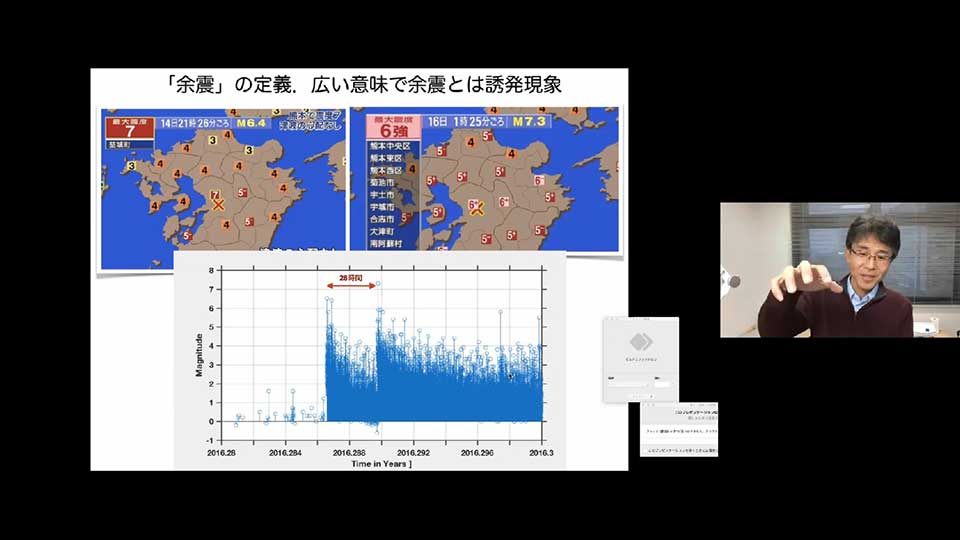This screenshot has width=960, height=540.
Task: Click 南阿蘇村 in the city list
Action: [x=386, y=244]
